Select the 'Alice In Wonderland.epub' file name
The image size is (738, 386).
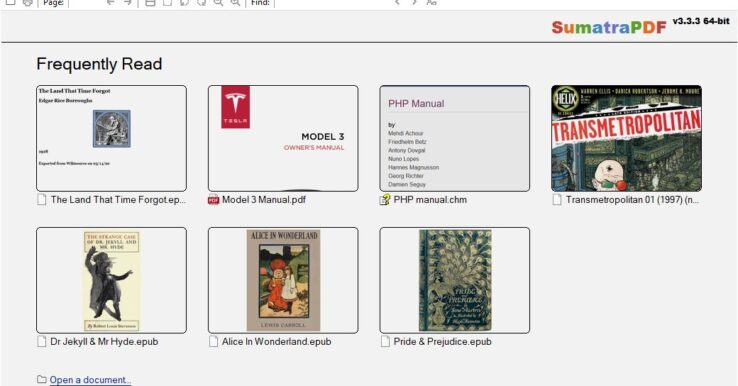[277, 342]
